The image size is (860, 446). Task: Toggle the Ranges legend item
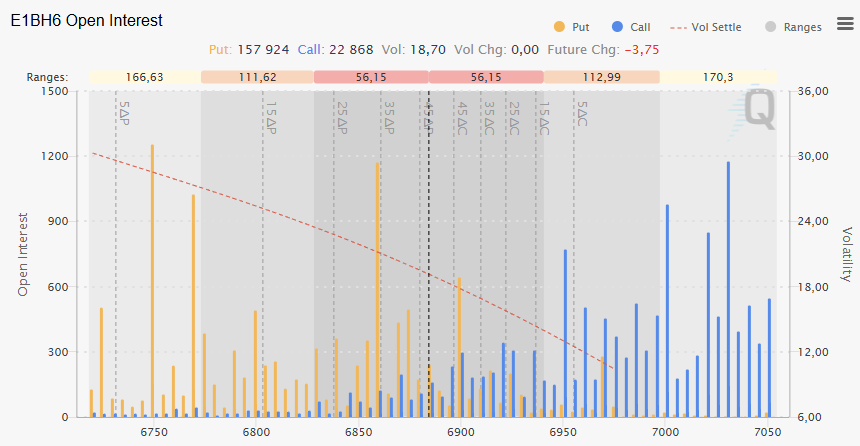[x=793, y=27]
